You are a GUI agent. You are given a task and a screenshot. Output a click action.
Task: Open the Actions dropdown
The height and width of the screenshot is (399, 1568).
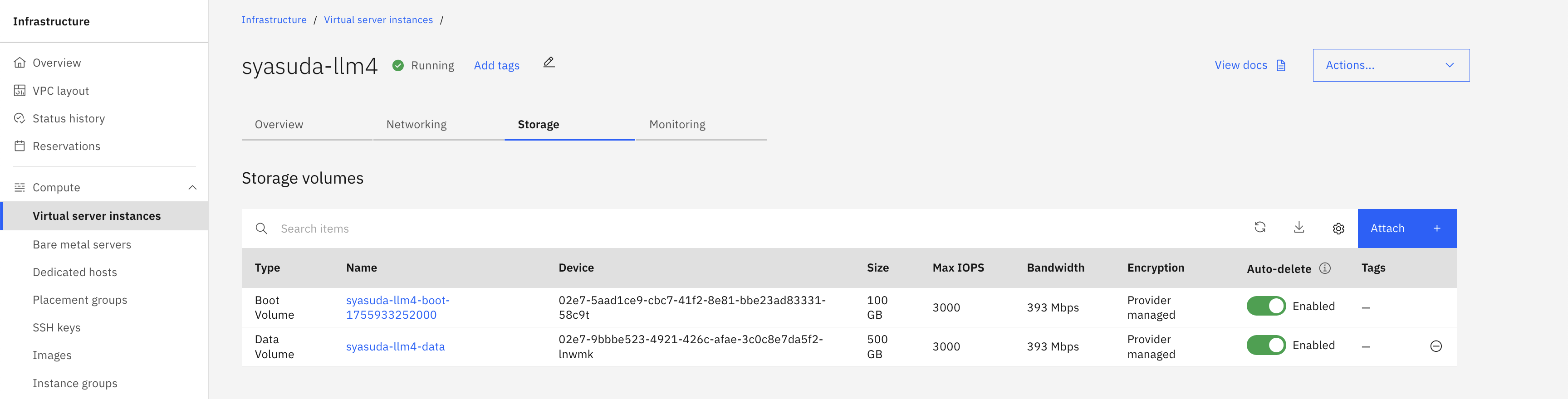(1390, 65)
